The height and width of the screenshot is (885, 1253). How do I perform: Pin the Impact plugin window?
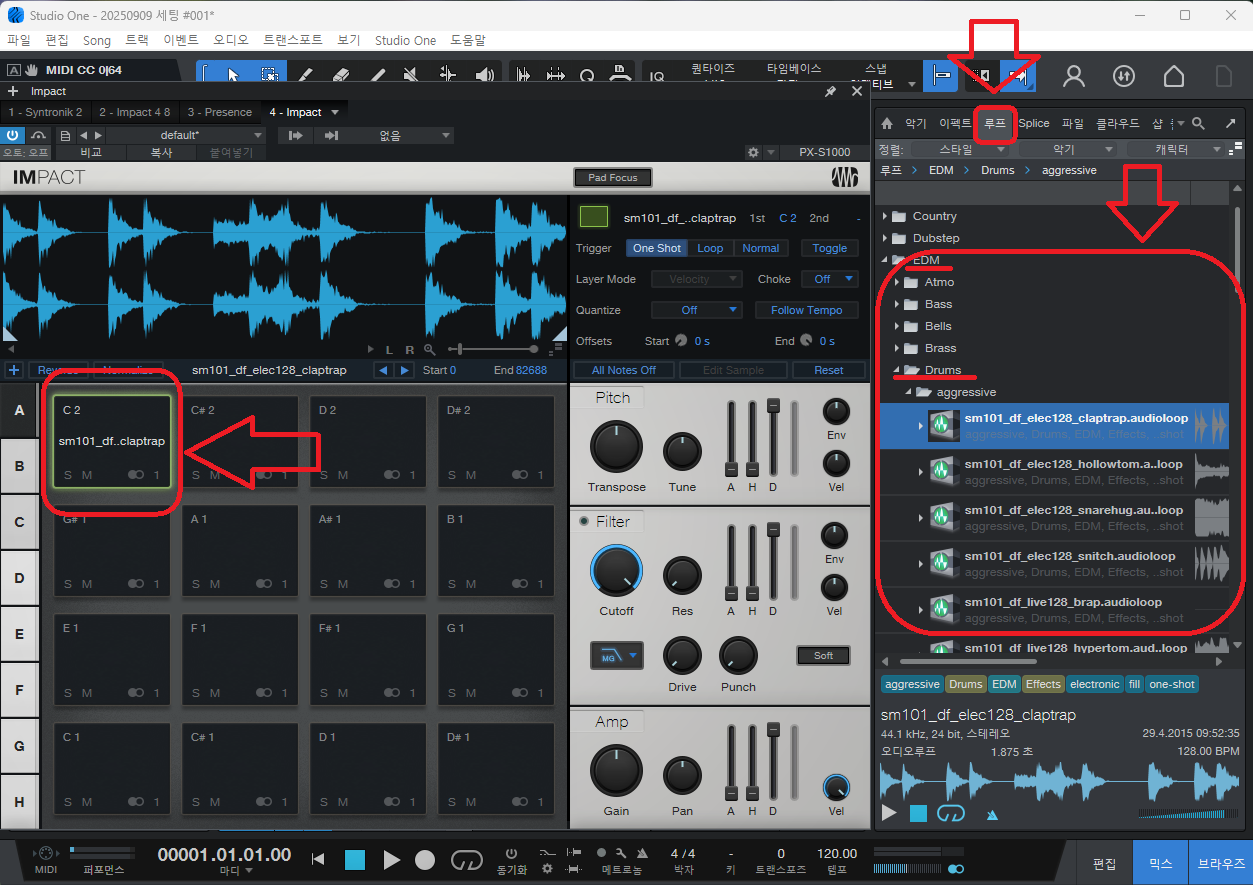click(x=830, y=91)
